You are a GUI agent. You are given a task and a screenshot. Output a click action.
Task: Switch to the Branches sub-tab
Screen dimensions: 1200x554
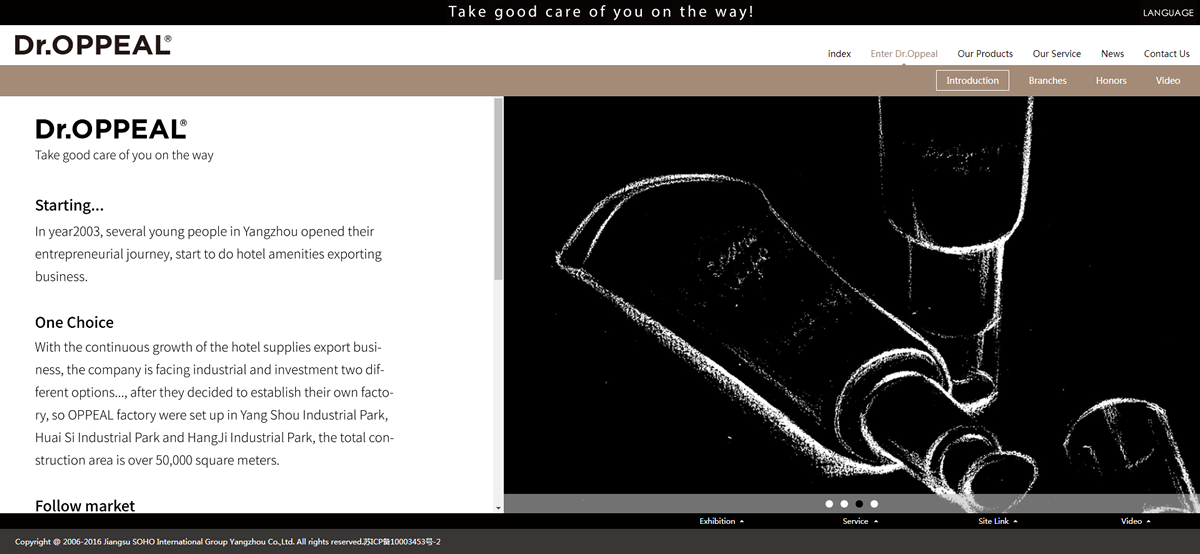1047,81
